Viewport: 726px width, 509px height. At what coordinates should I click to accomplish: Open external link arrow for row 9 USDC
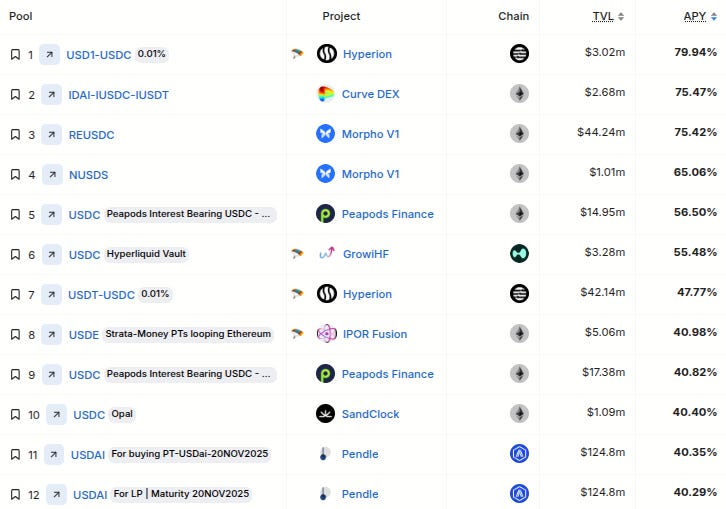(x=52, y=375)
